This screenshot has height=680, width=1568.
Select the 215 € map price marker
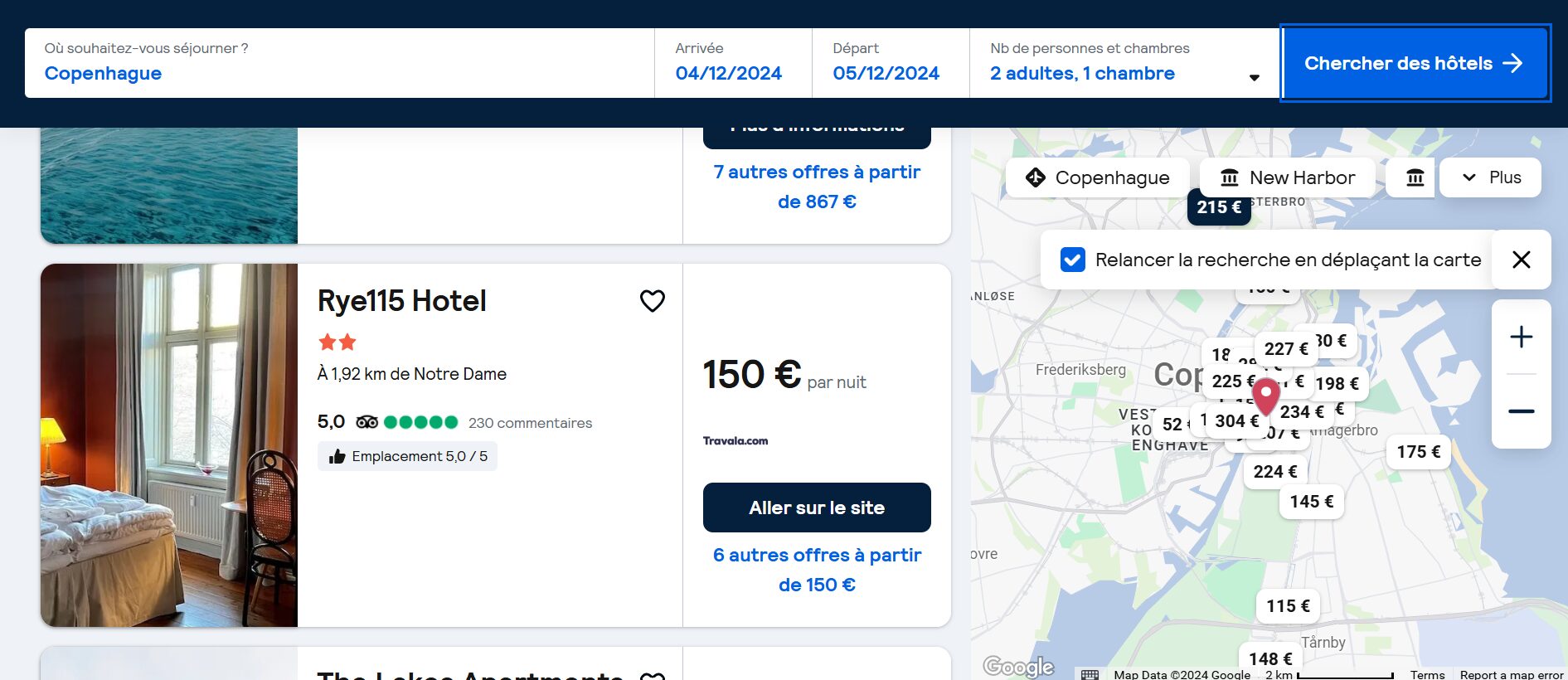click(1218, 207)
